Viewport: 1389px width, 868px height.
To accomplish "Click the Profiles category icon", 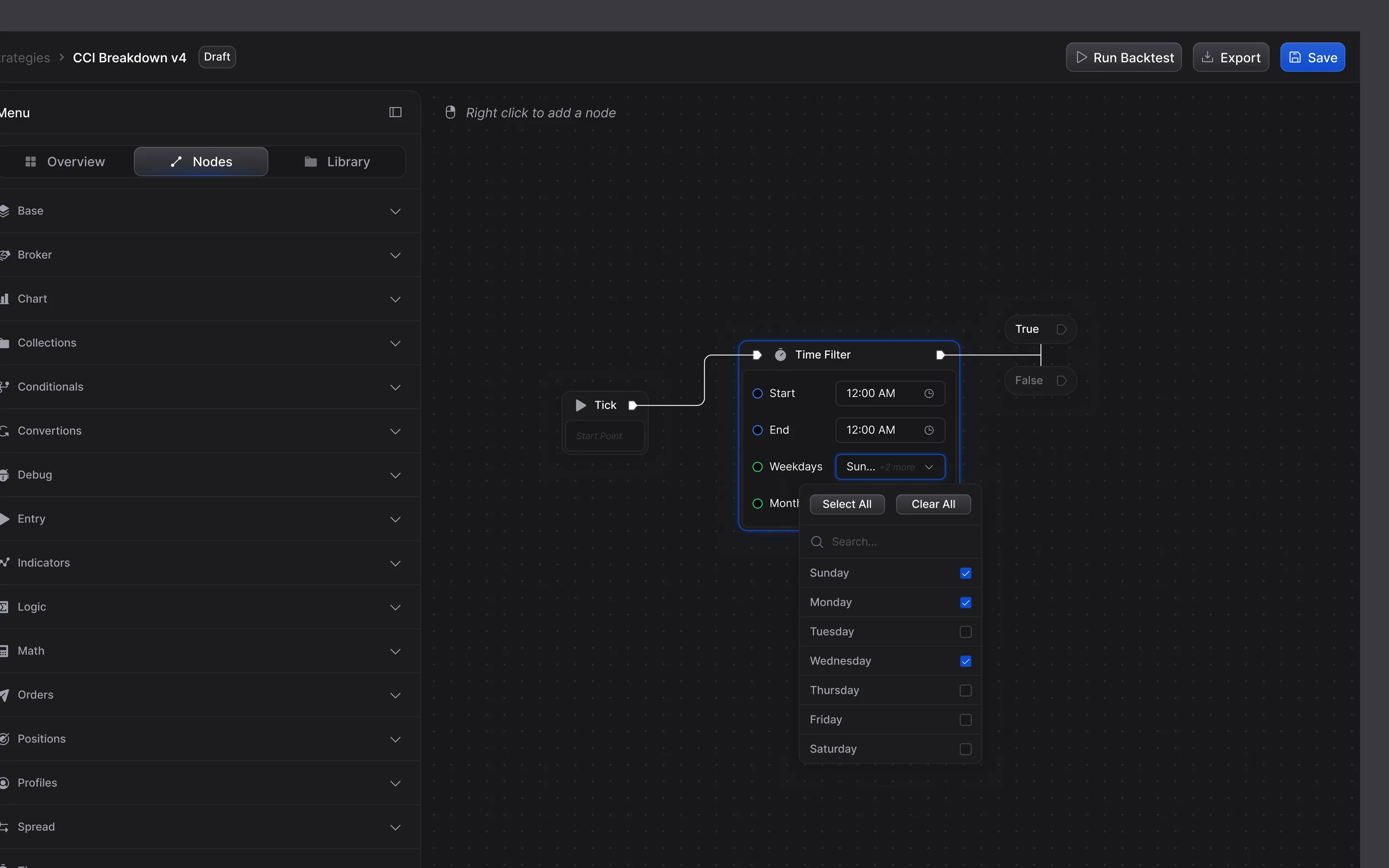I will click(x=5, y=783).
